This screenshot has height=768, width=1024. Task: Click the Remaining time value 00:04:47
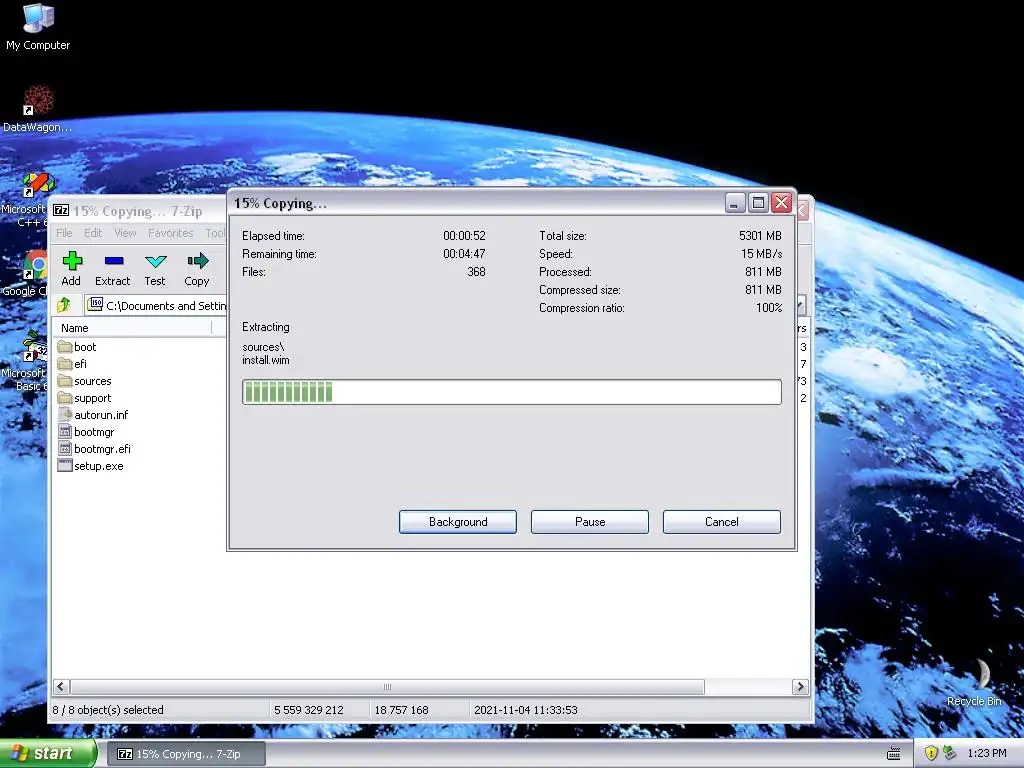(464, 254)
